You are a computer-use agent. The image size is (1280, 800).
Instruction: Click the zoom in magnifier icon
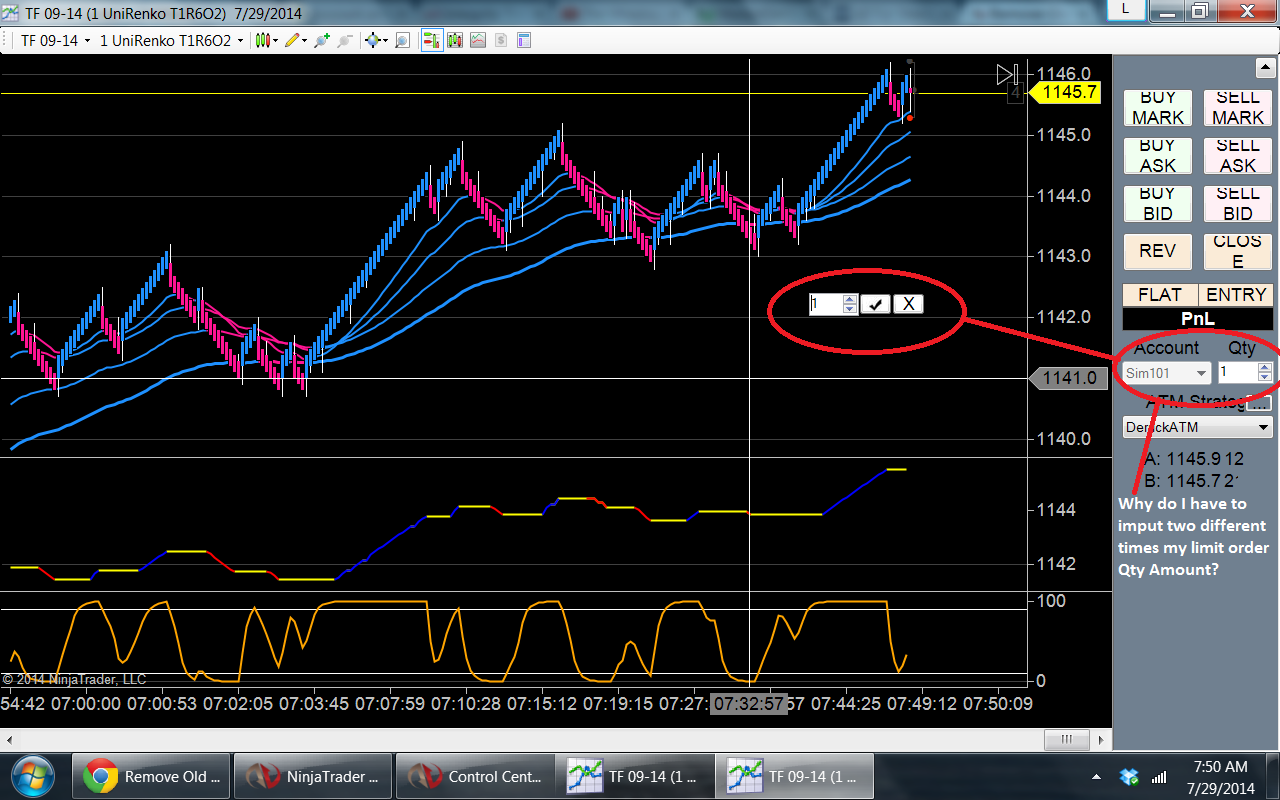[322, 41]
